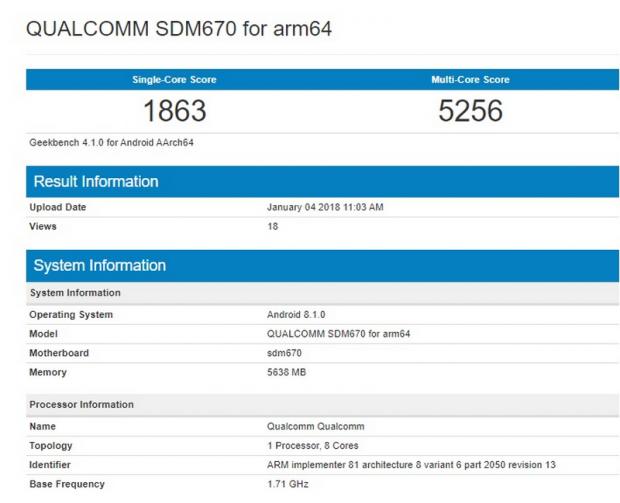Image resolution: width=620 pixels, height=503 pixels.
Task: Click the single-core score value 1863
Action: pos(174,111)
